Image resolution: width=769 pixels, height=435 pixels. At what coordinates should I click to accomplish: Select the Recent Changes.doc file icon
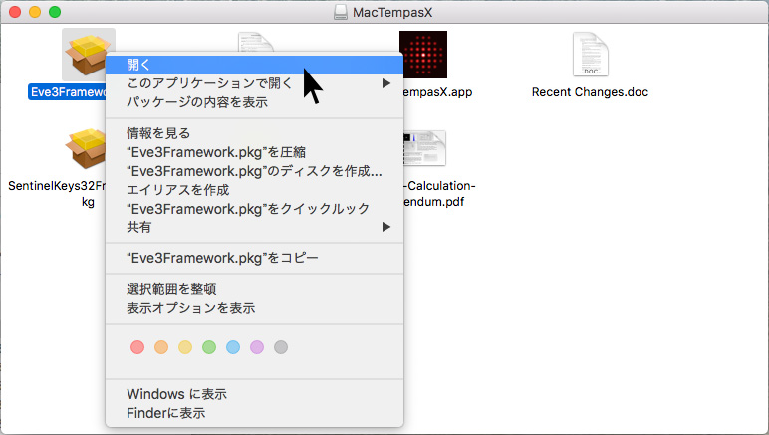pos(590,54)
